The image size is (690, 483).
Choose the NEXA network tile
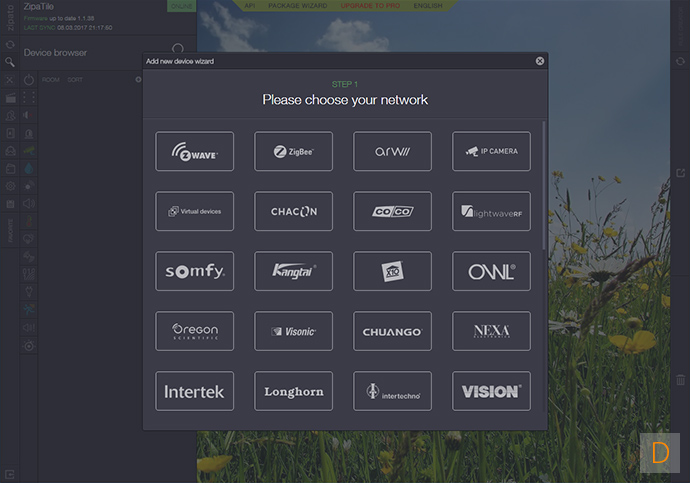(x=492, y=331)
